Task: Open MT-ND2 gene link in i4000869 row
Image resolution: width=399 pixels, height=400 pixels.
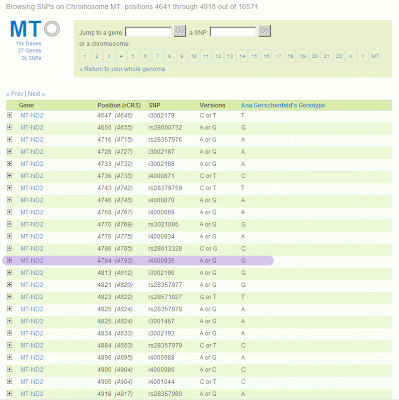Action: (x=32, y=212)
